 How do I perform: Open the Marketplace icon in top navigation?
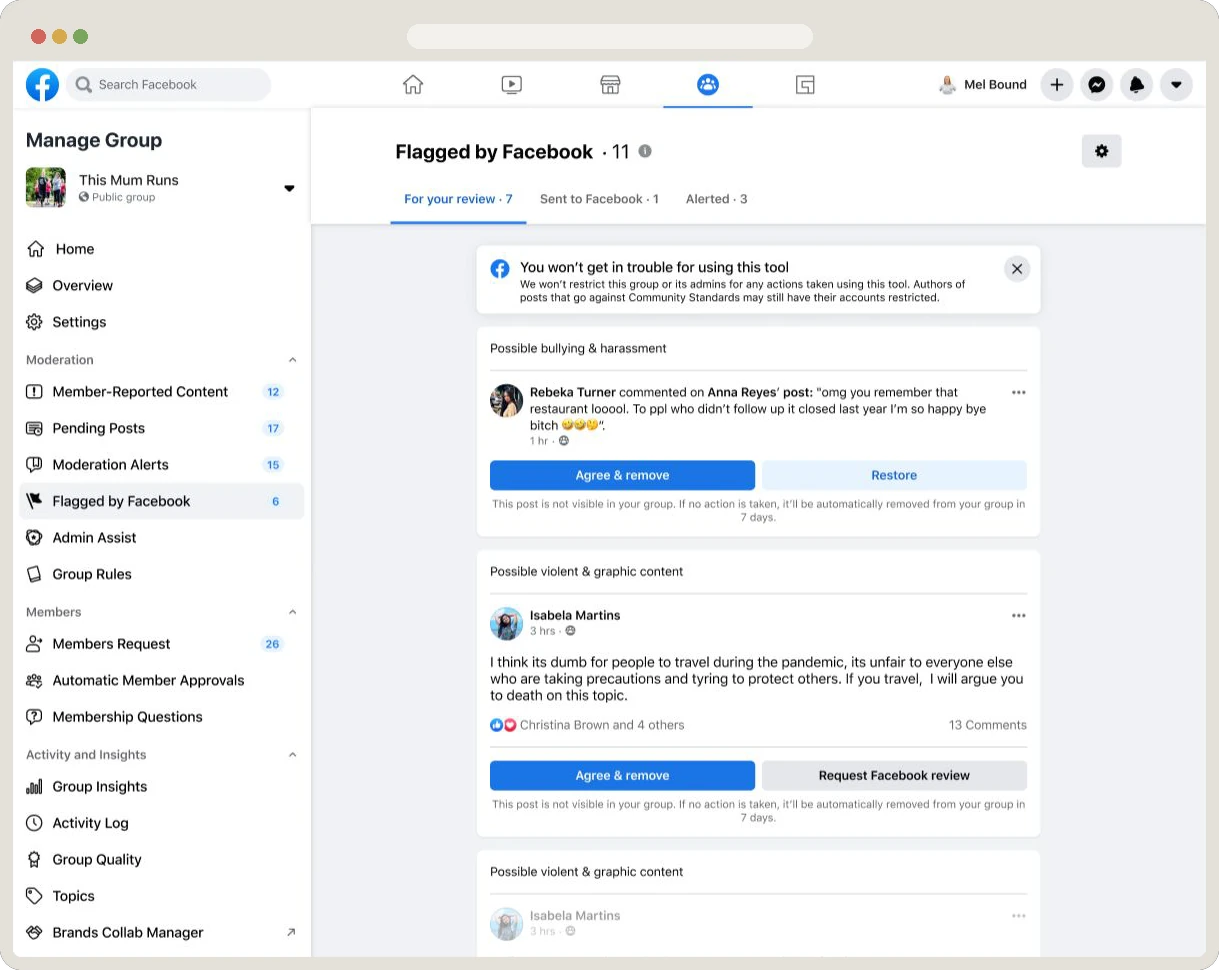click(610, 85)
